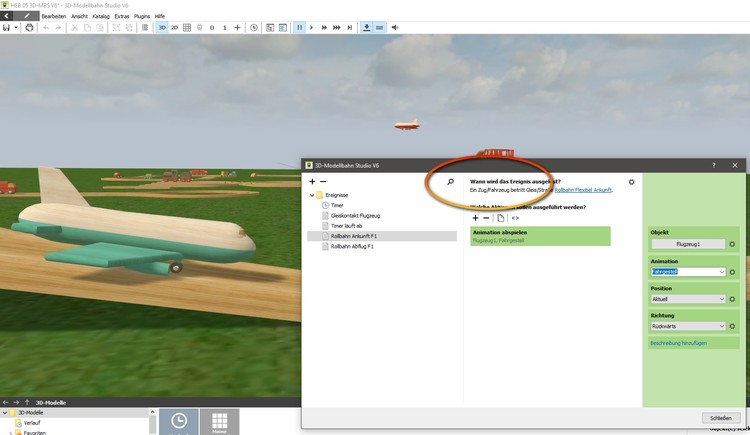Open the clock time settings icon

pyautogui.click(x=254, y=28)
